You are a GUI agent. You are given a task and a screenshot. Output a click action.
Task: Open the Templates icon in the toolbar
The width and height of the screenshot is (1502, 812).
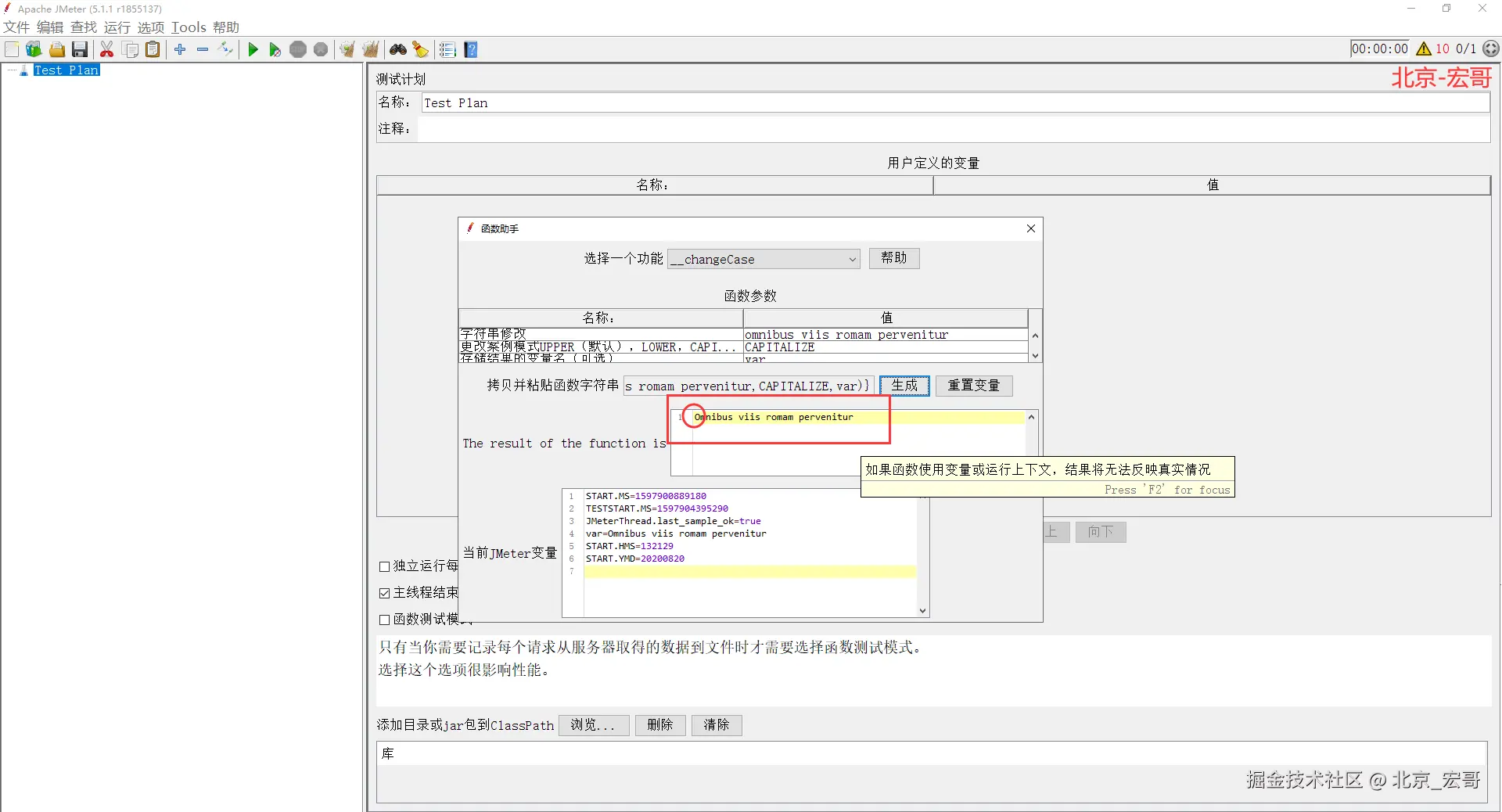click(x=34, y=49)
